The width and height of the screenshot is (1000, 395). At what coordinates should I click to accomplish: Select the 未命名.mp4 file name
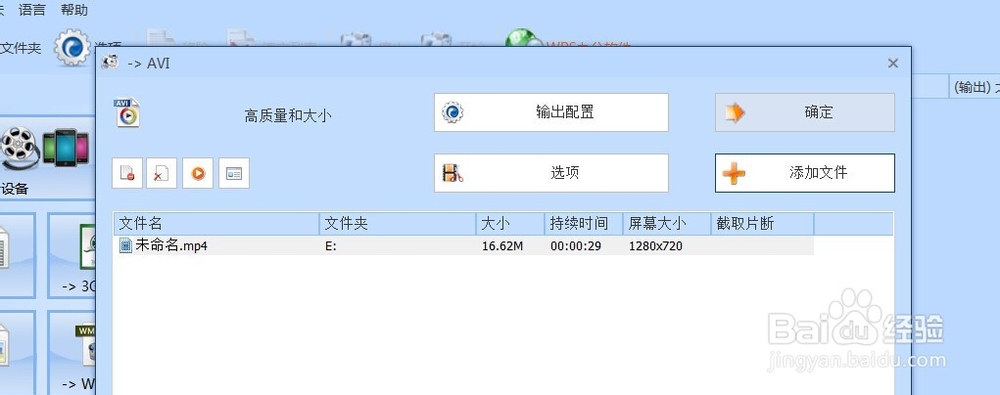pyautogui.click(x=171, y=246)
